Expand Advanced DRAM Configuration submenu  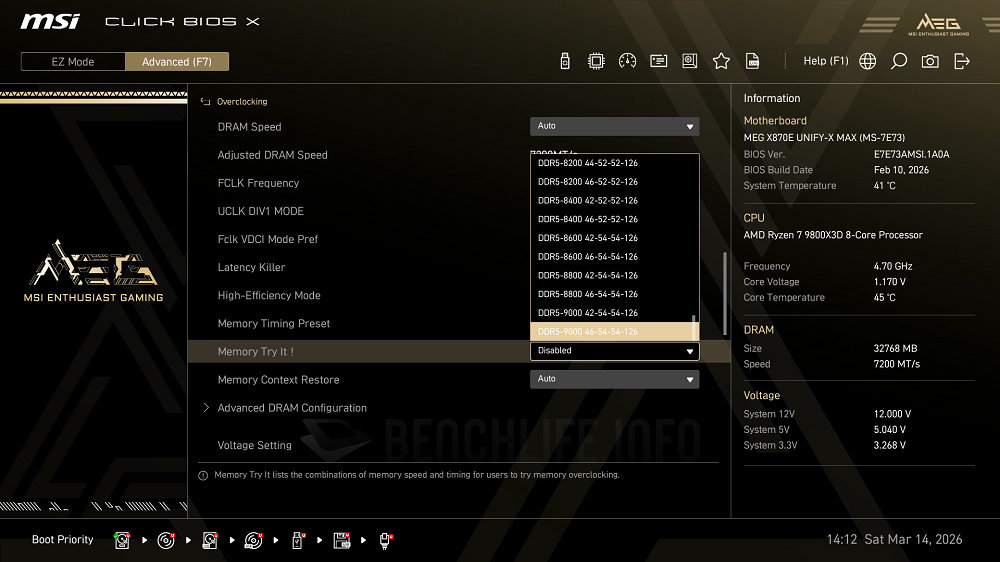291,408
